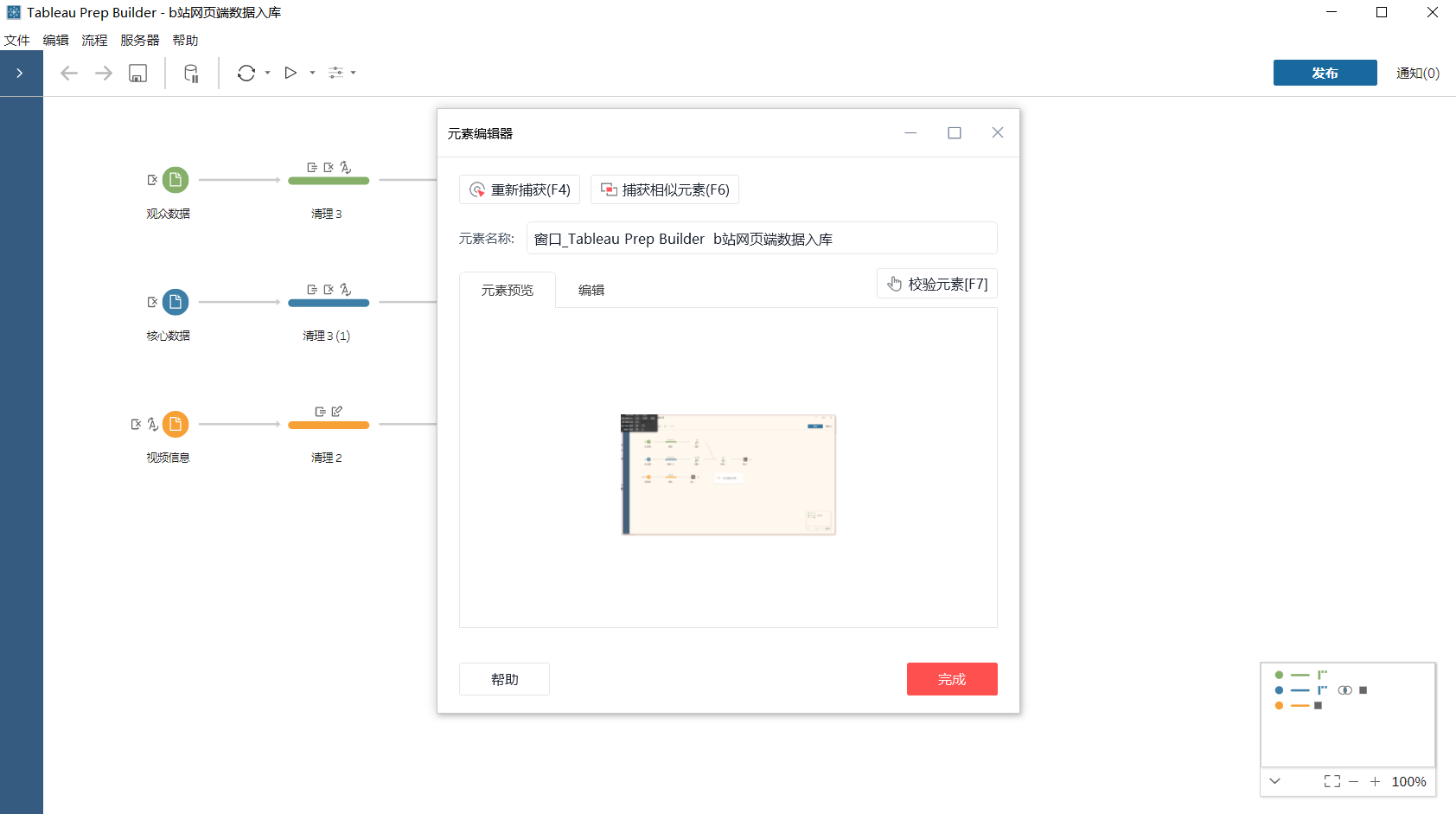Click the 捕获相似元素(F6) button
Viewport: 1456px width, 814px height.
click(x=665, y=189)
